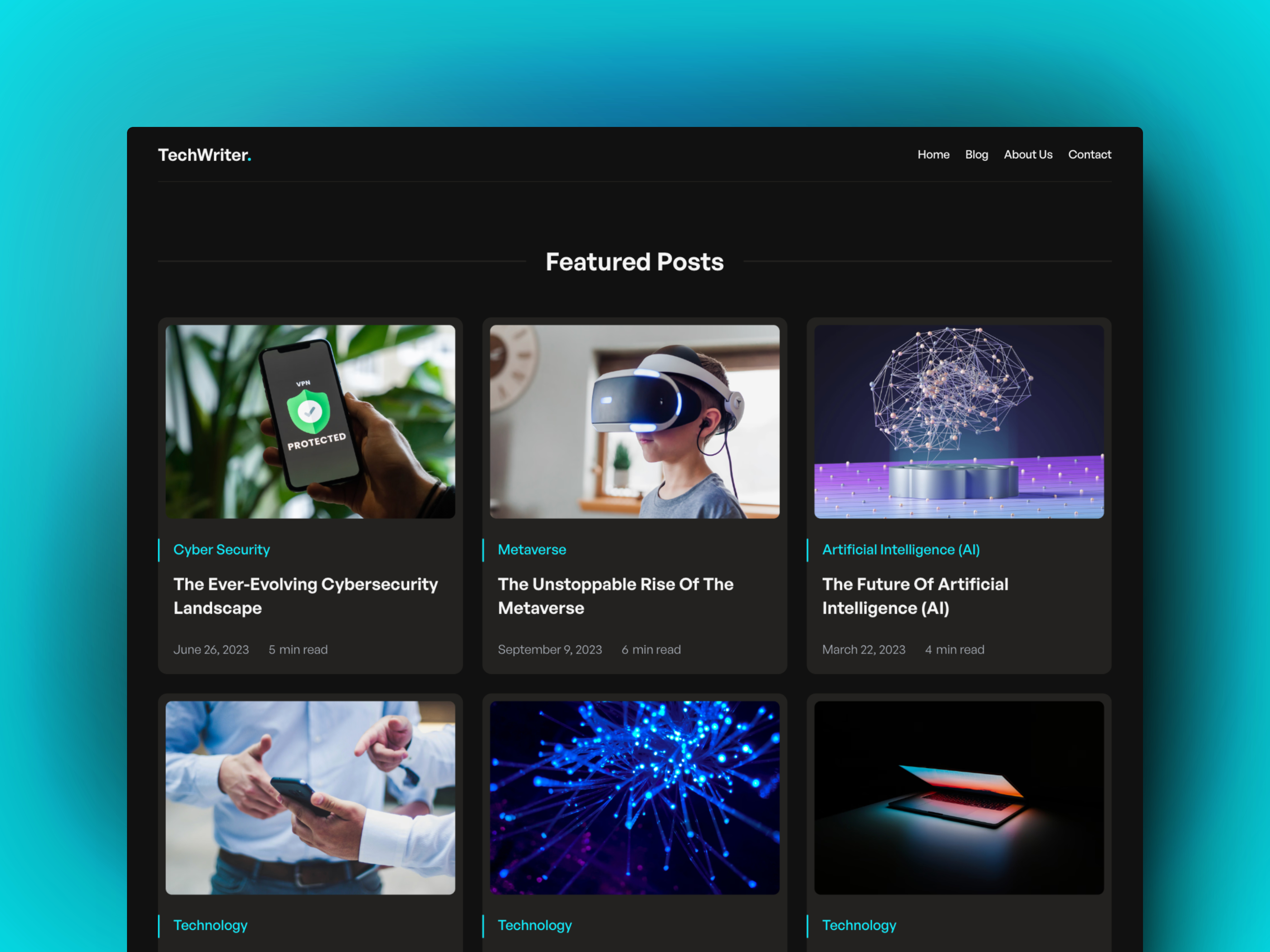The image size is (1270, 952).
Task: Click the VR headset boy thumbnail
Action: click(634, 421)
